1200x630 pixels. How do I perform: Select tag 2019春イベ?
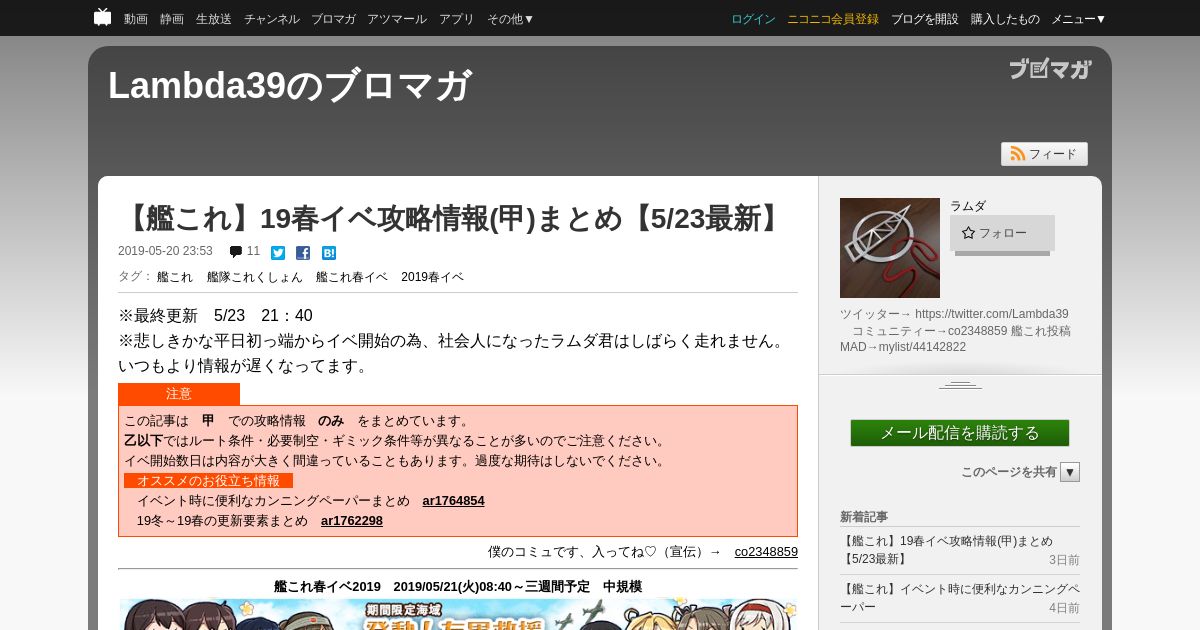tap(432, 277)
